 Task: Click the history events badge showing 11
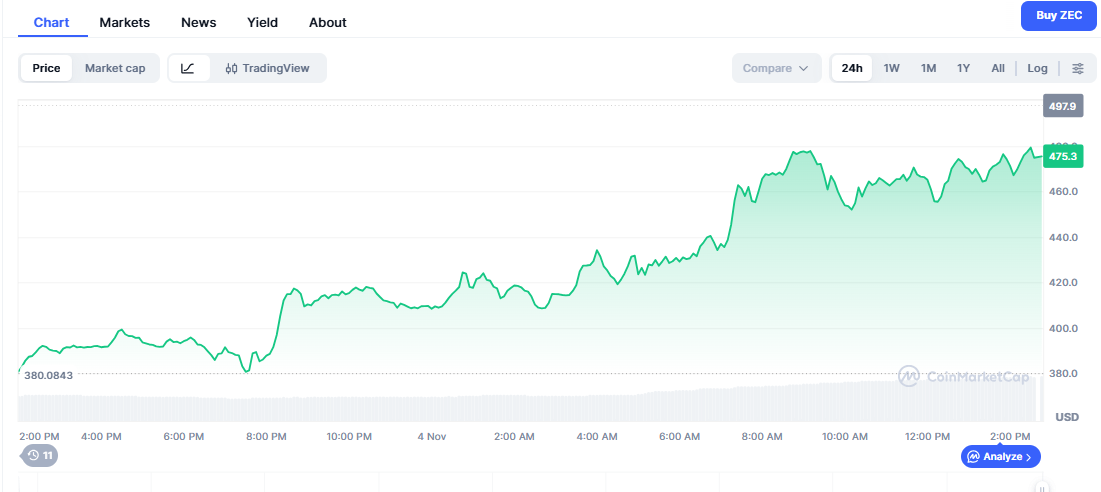pos(40,455)
